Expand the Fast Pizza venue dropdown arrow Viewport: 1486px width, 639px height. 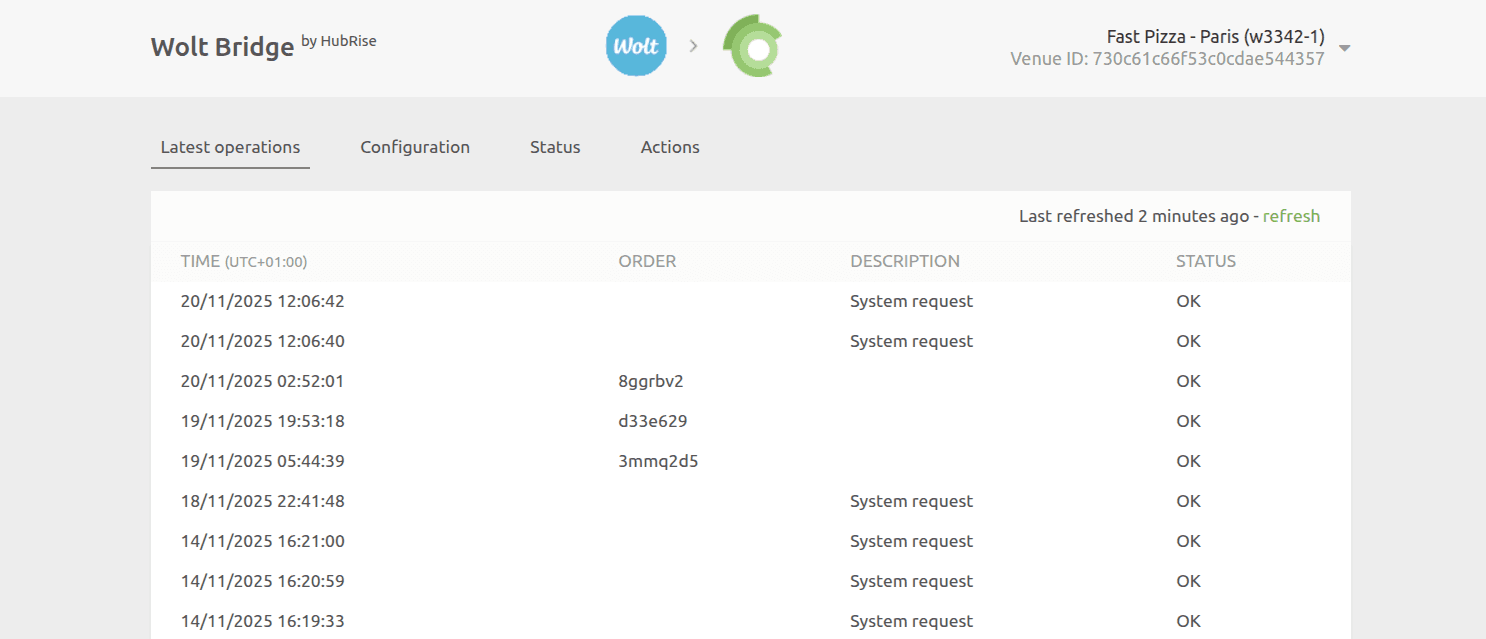[x=1345, y=48]
